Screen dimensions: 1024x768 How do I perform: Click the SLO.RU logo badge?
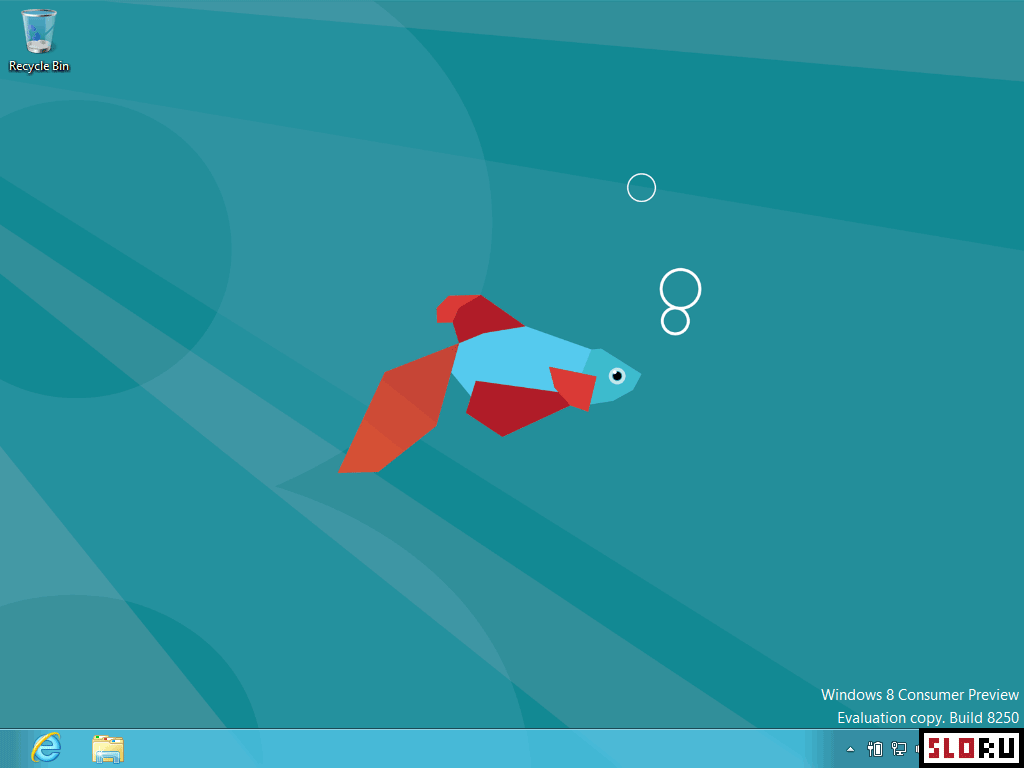tap(970, 748)
